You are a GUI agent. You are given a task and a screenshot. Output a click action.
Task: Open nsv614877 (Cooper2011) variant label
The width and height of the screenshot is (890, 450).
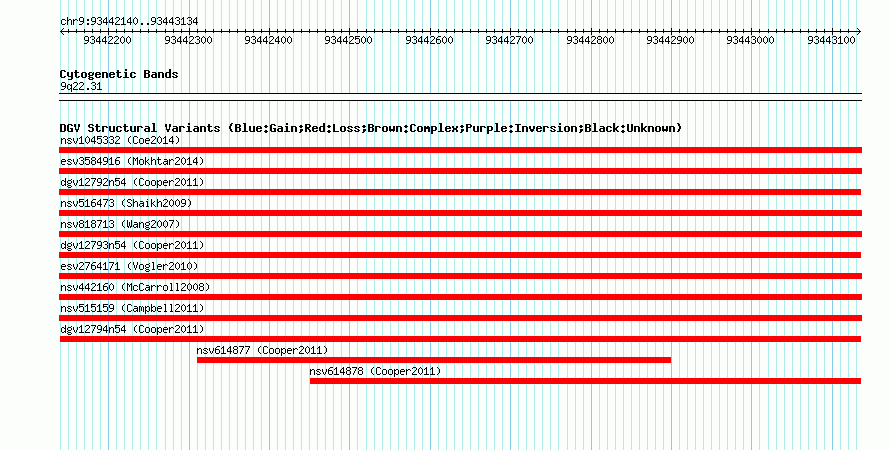pos(262,350)
